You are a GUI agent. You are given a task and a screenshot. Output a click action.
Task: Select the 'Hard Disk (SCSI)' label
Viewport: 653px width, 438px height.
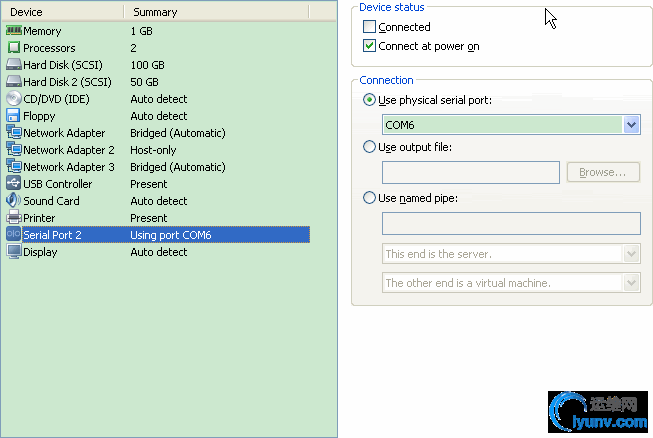pos(62,65)
